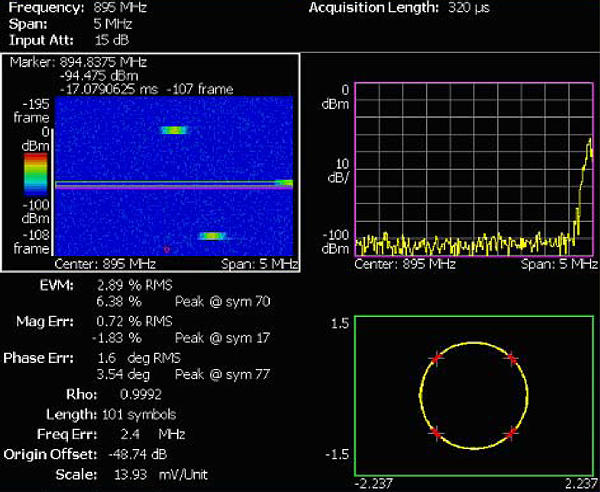Click the EVM 2.89 % RMS reading
The image size is (600, 492).
click(x=135, y=286)
